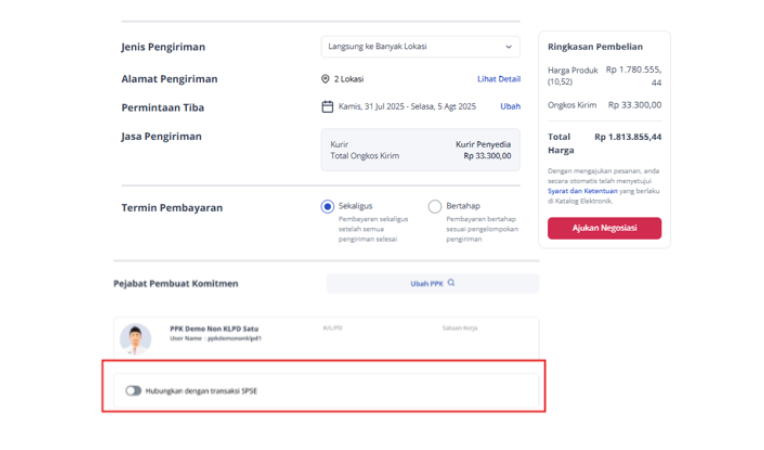Expand the Jenis Pengiriman dropdown chevron

coord(509,47)
